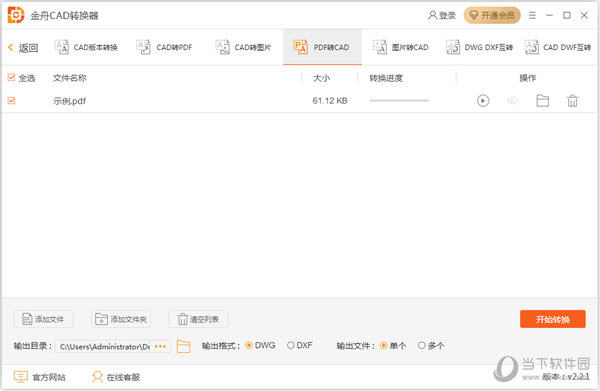Switch to 图片转CAD tab
Image resolution: width=600 pixels, height=391 pixels.
click(401, 47)
